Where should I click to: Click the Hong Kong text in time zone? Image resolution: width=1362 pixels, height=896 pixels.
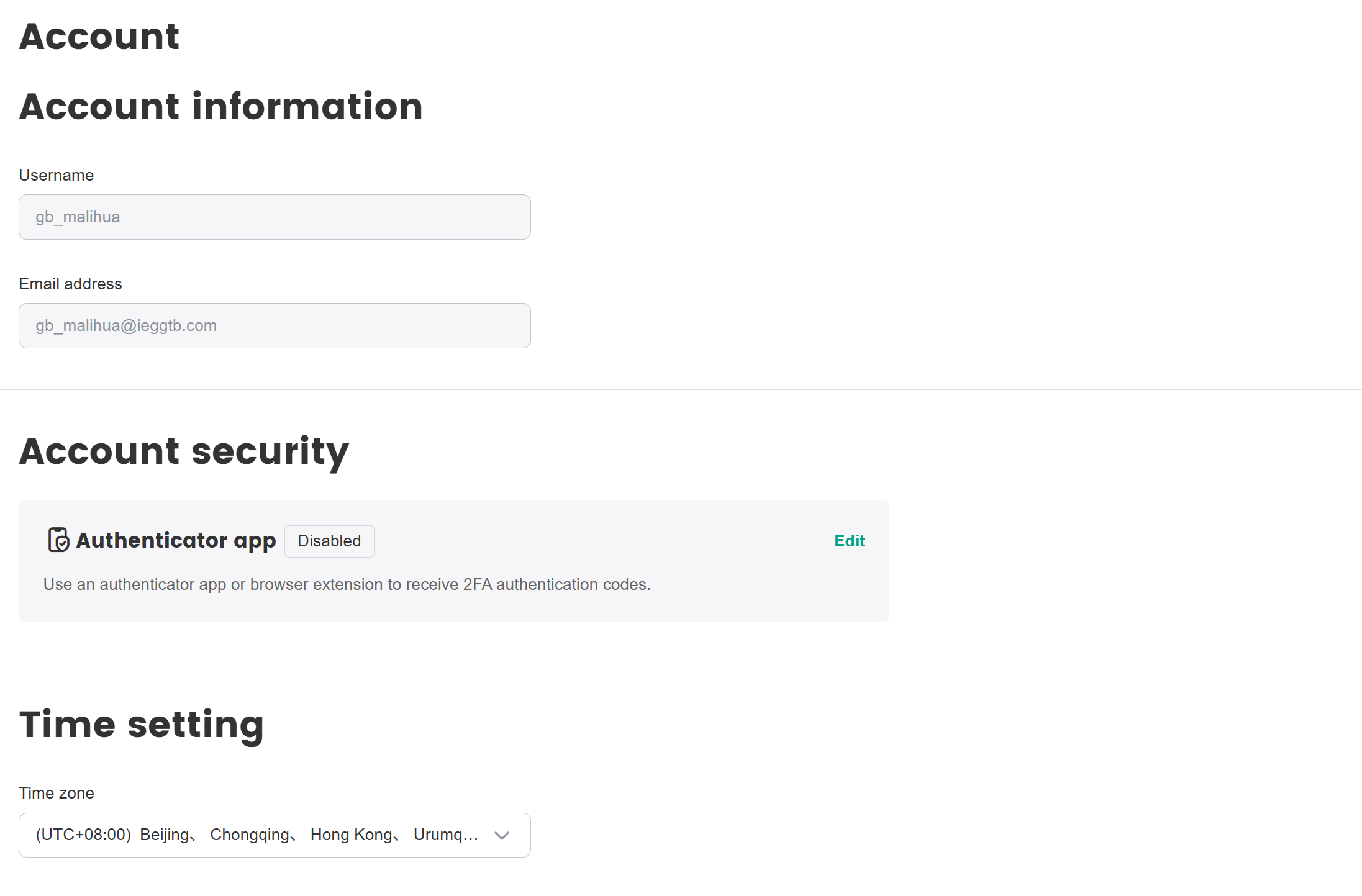(351, 835)
